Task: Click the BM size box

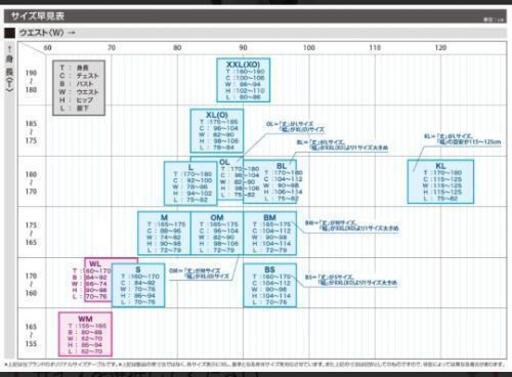Action: [x=270, y=233]
